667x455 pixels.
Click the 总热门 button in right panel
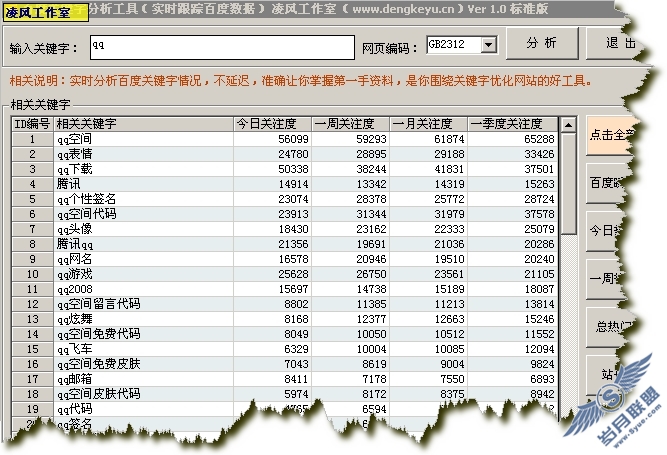[608, 327]
